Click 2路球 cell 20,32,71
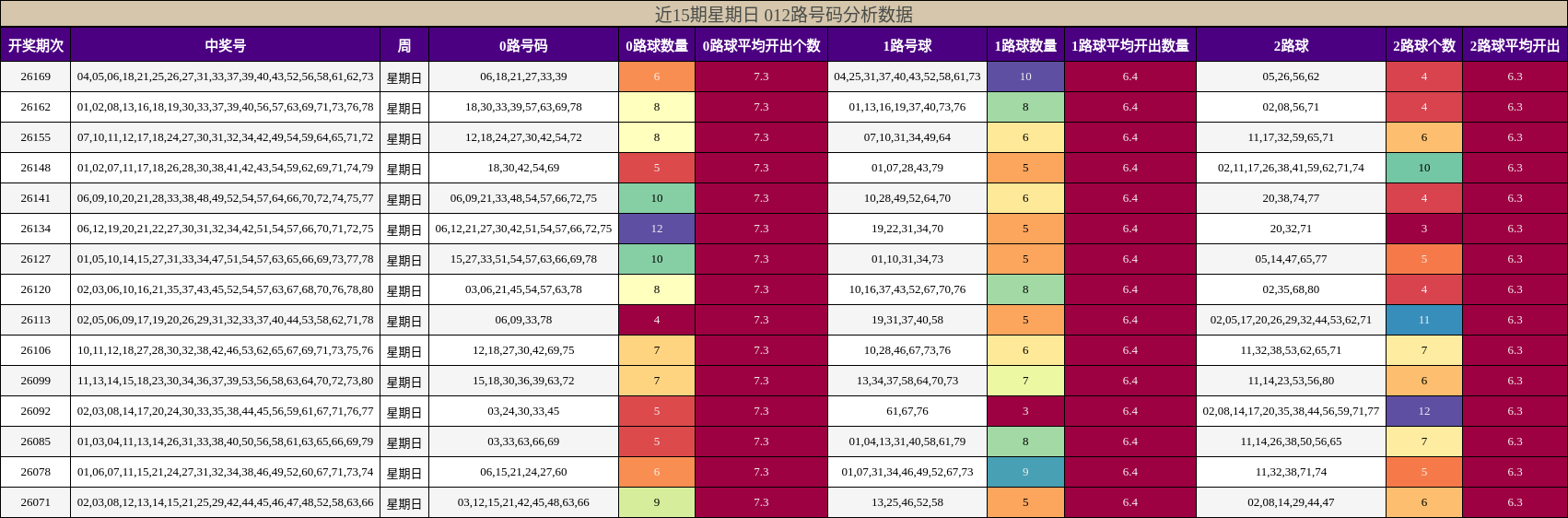The image size is (1568, 518). (x=1291, y=229)
